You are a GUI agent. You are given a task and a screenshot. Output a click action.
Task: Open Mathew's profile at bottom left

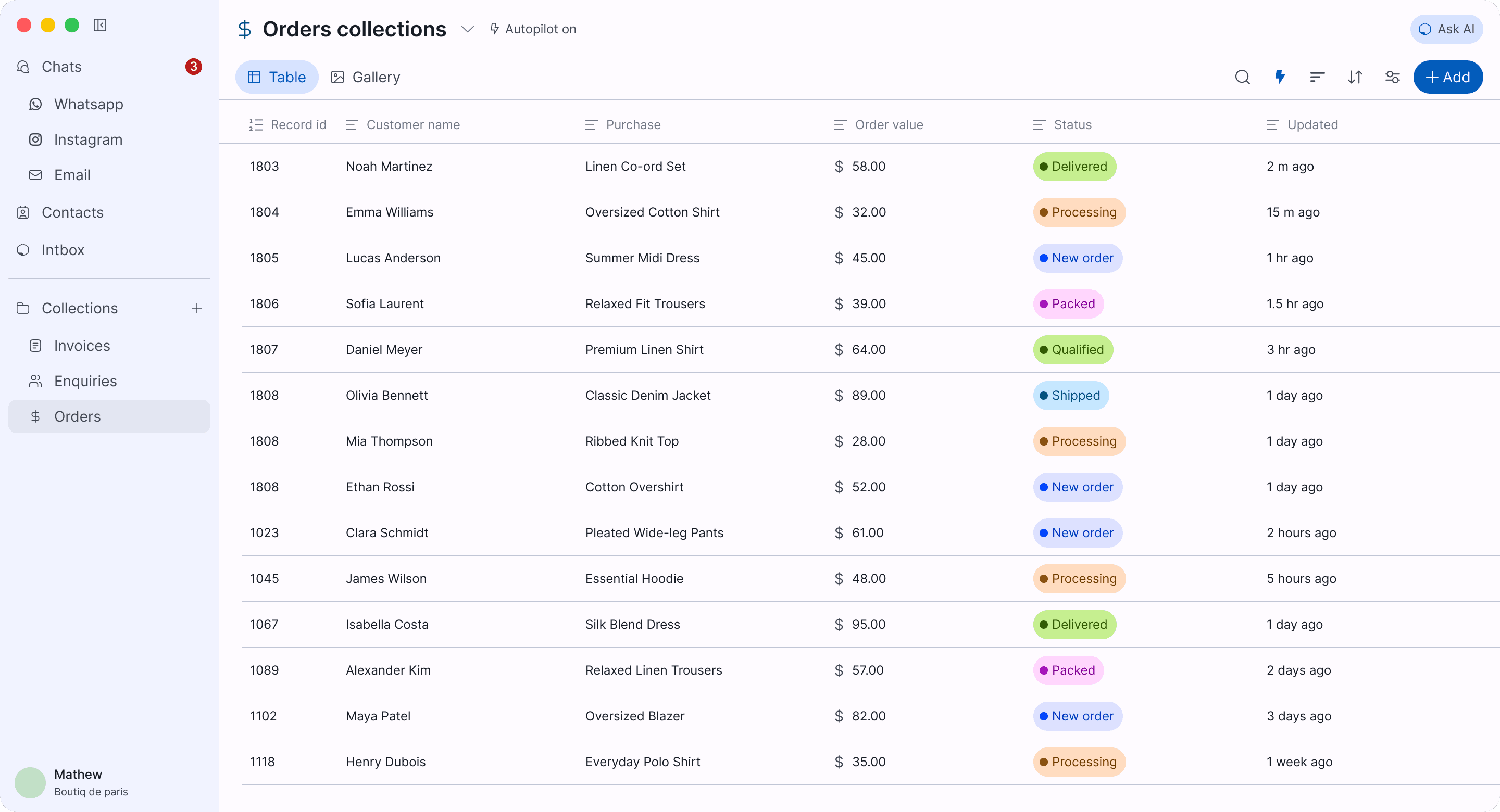tap(71, 782)
